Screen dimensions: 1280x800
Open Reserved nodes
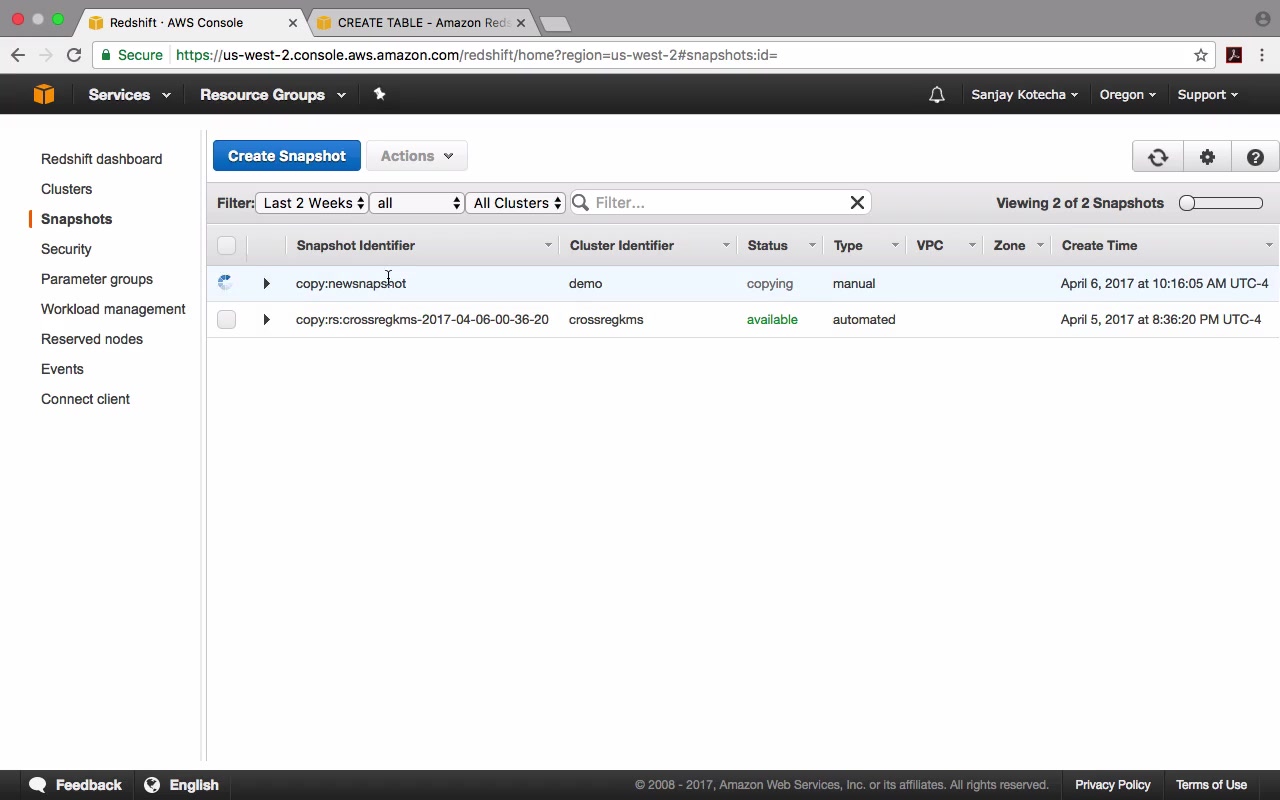(92, 339)
